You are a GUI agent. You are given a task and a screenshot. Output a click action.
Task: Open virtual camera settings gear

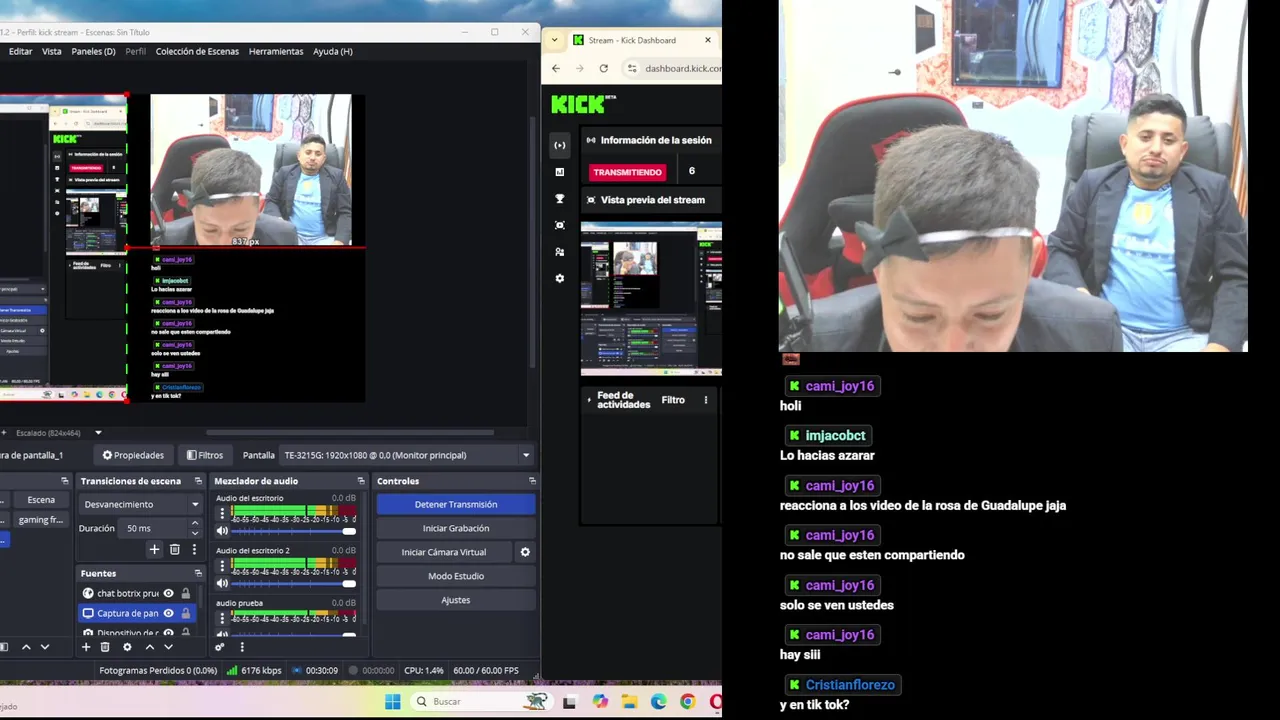click(x=525, y=552)
